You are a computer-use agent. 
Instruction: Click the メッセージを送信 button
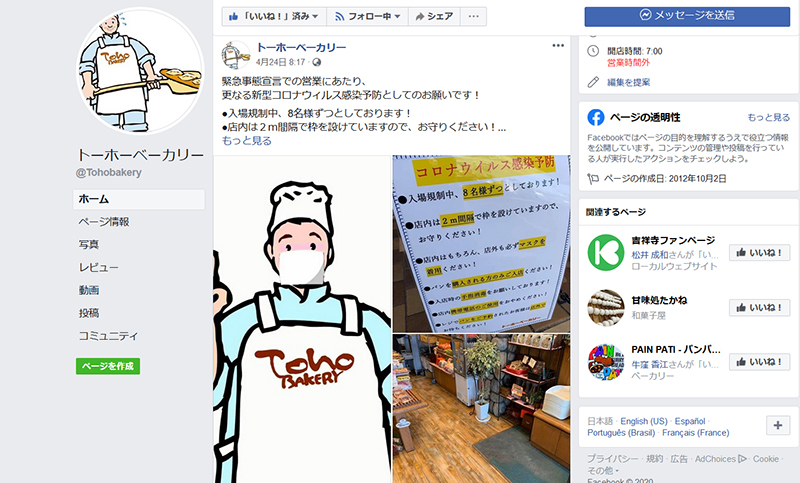click(x=687, y=16)
